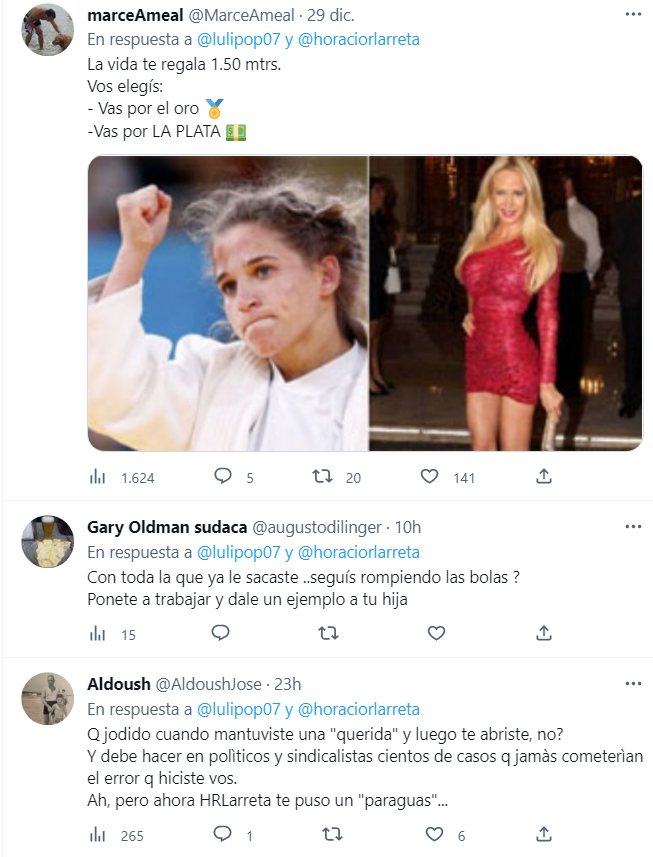View analytics on Aldoush's tweet

tap(98, 834)
